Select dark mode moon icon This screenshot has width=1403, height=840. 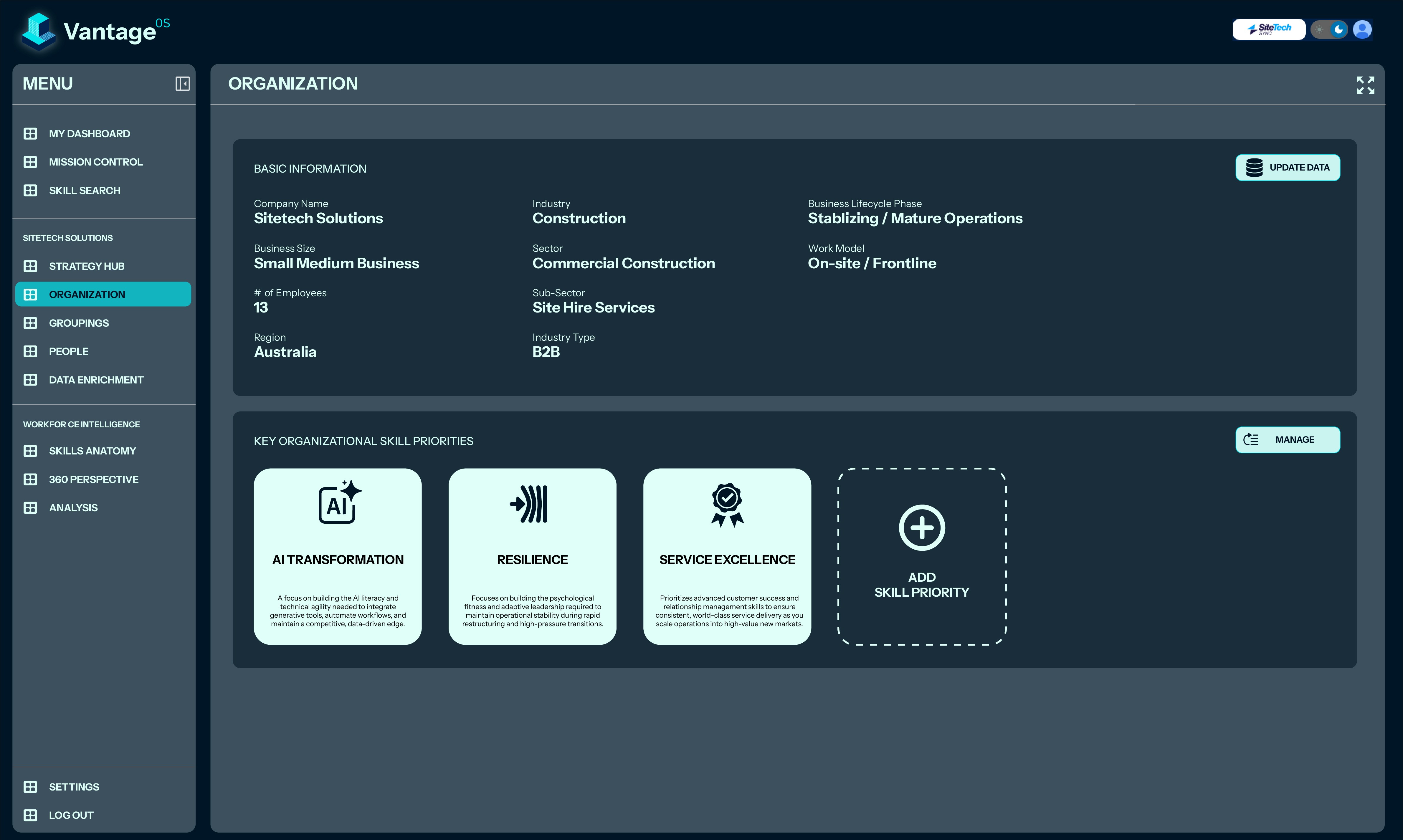click(x=1338, y=29)
